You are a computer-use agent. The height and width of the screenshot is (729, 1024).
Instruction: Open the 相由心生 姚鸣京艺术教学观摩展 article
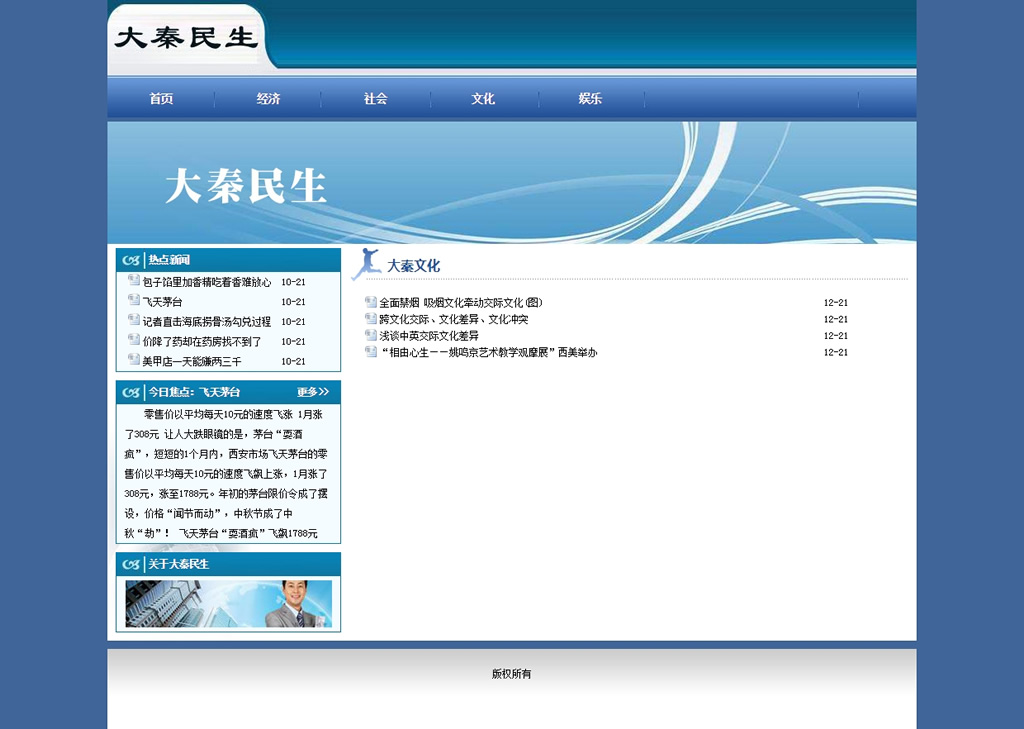[487, 353]
